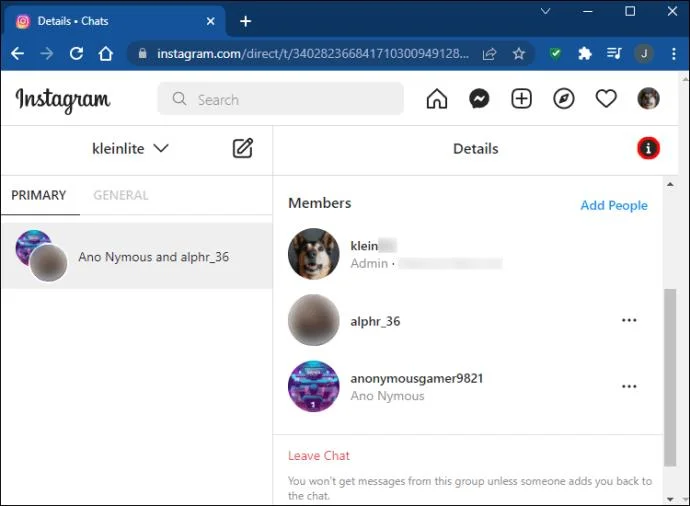Click Add People link
This screenshot has height=506, width=690.
coord(614,205)
